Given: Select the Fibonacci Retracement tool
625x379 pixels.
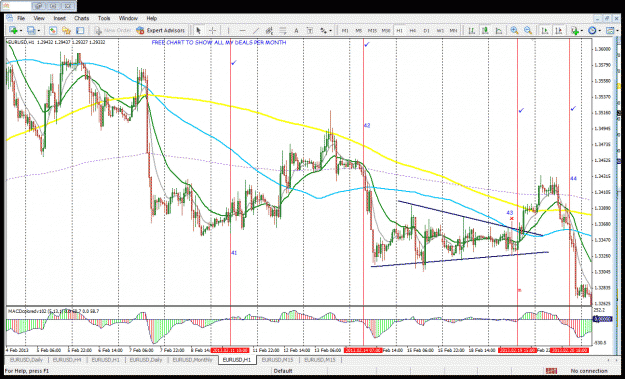Looking at the screenshot, I should [283, 30].
